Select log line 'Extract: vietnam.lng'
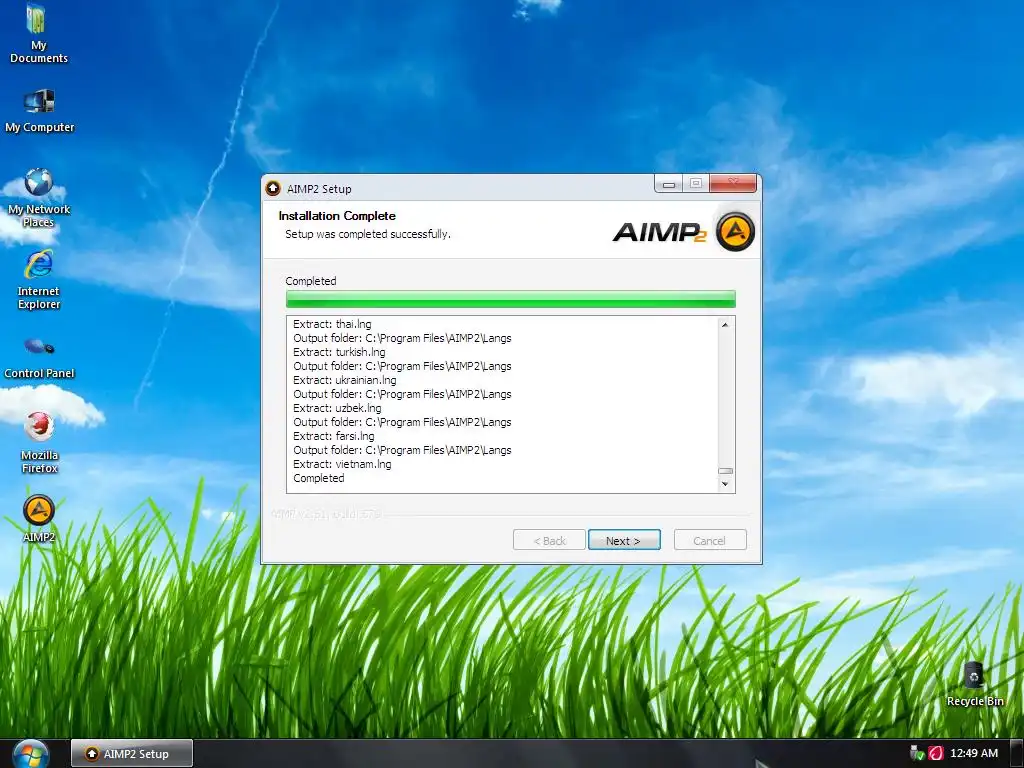The height and width of the screenshot is (768, 1024). click(342, 464)
